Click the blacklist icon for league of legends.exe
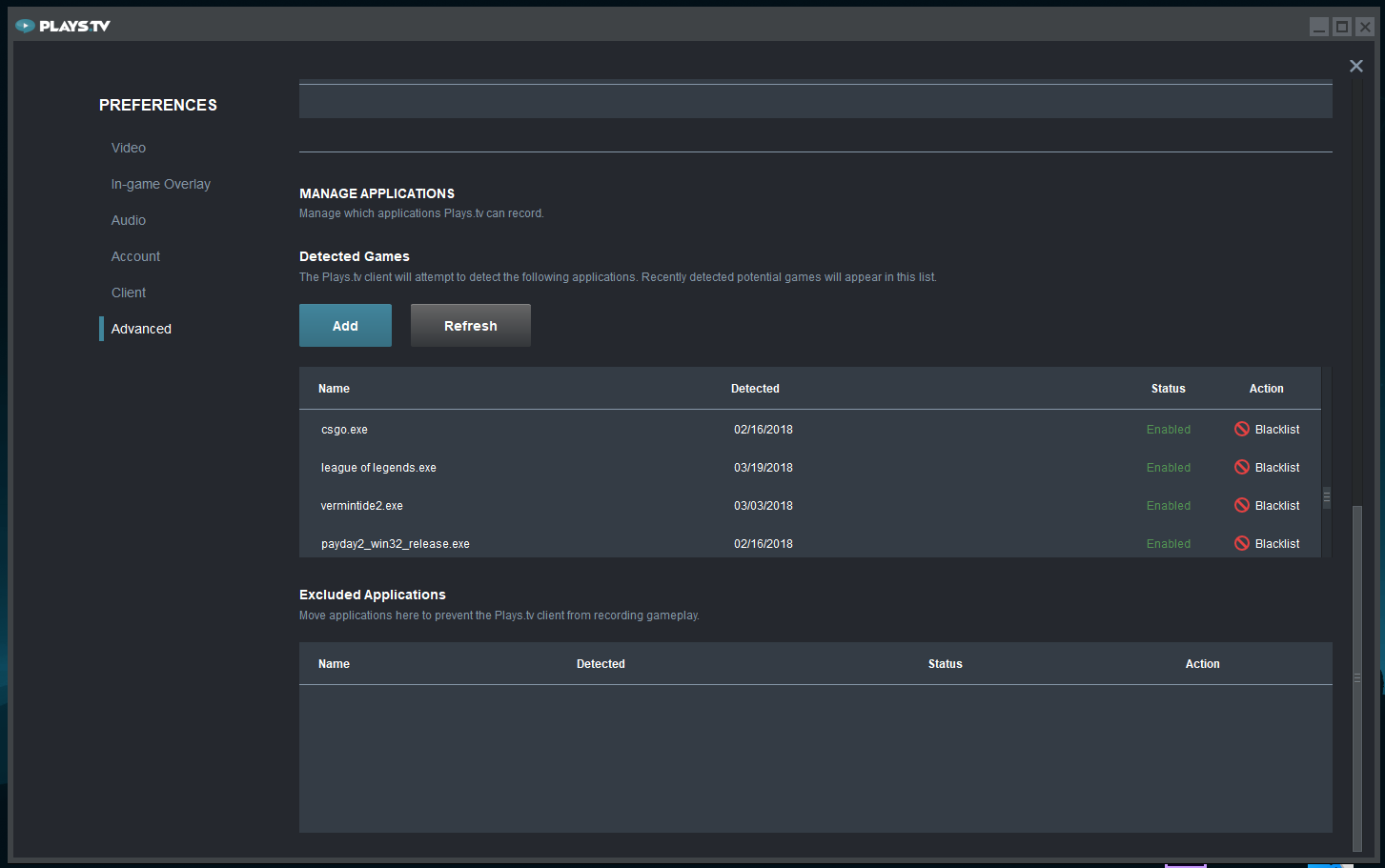Image resolution: width=1385 pixels, height=868 pixels. [1242, 467]
